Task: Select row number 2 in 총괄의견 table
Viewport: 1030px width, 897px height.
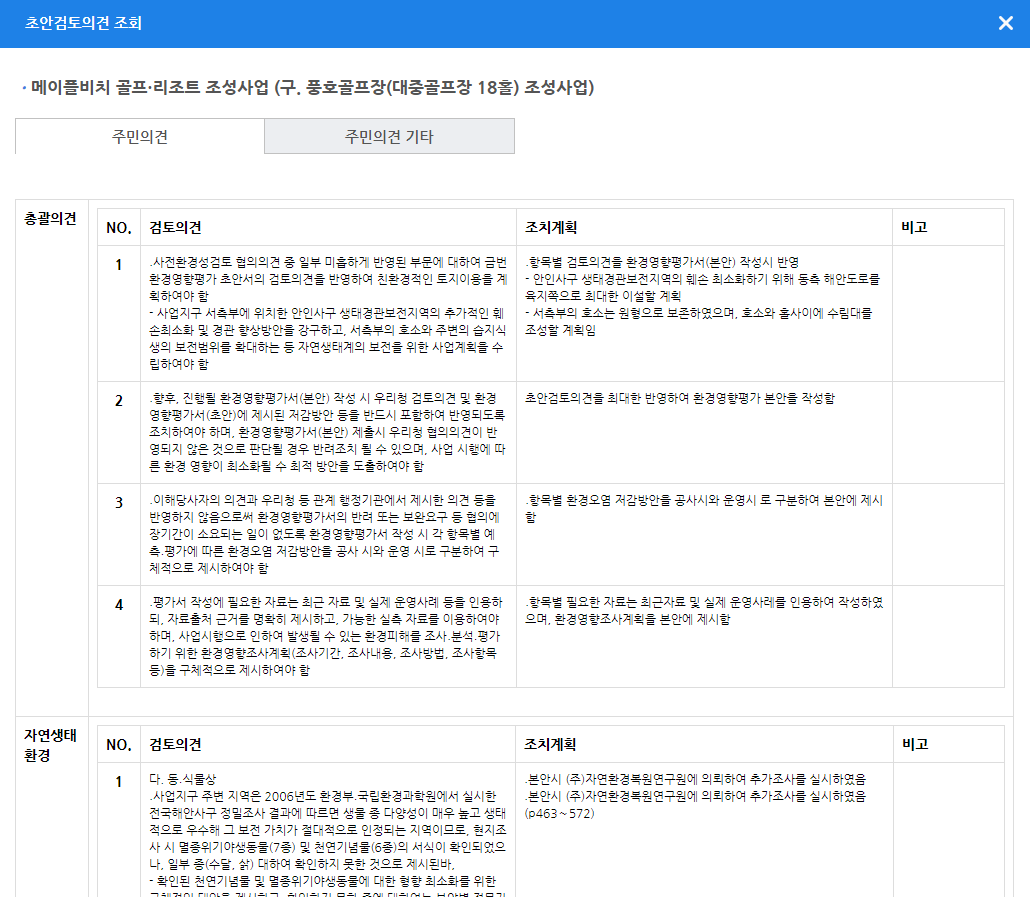Action: [118, 401]
